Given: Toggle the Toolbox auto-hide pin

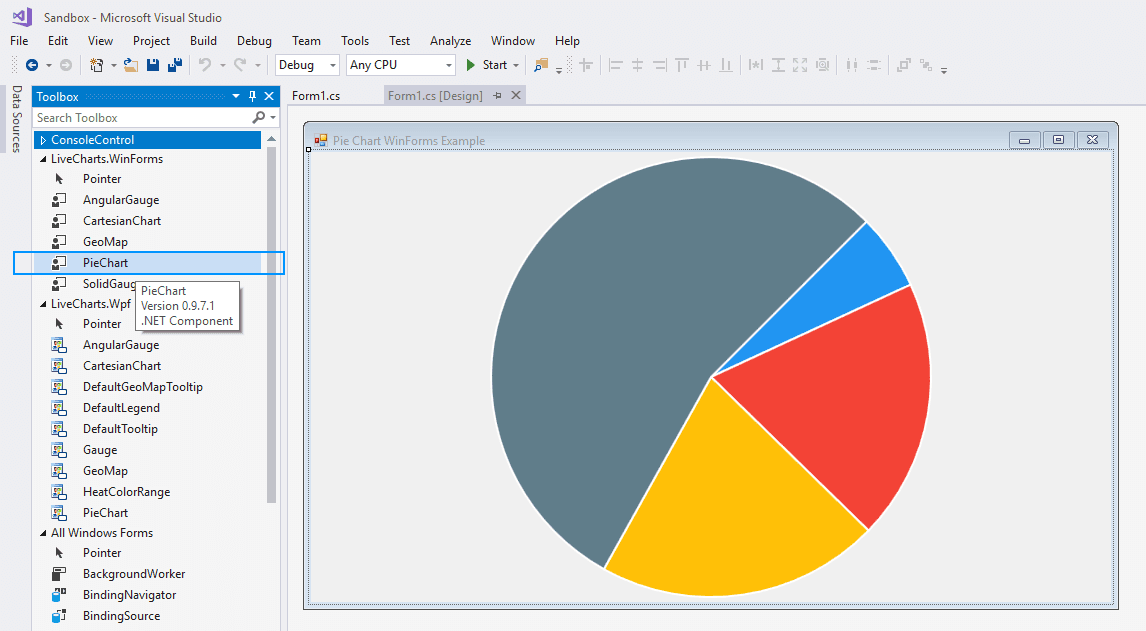Looking at the screenshot, I should (253, 96).
